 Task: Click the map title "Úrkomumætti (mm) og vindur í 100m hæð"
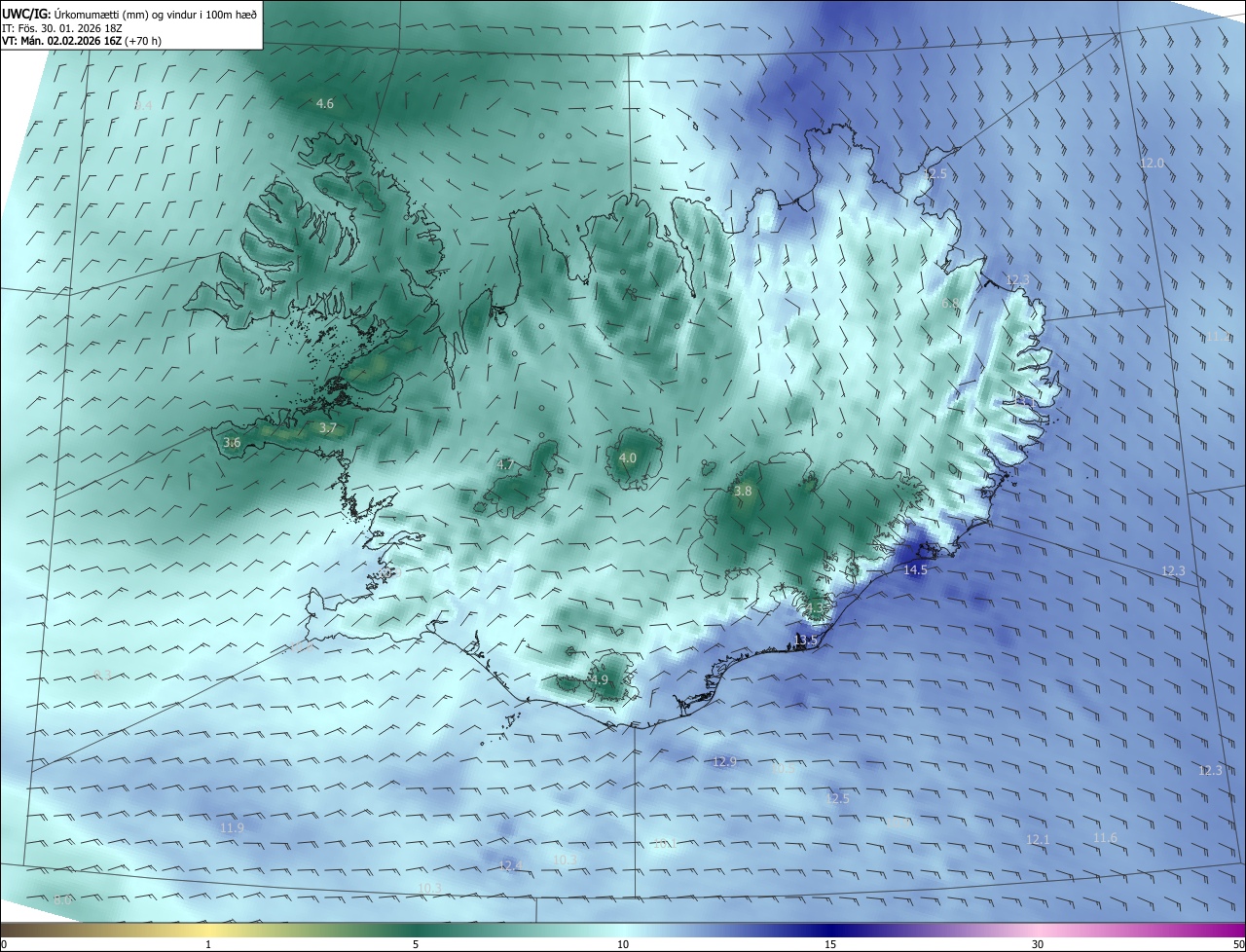[155, 14]
